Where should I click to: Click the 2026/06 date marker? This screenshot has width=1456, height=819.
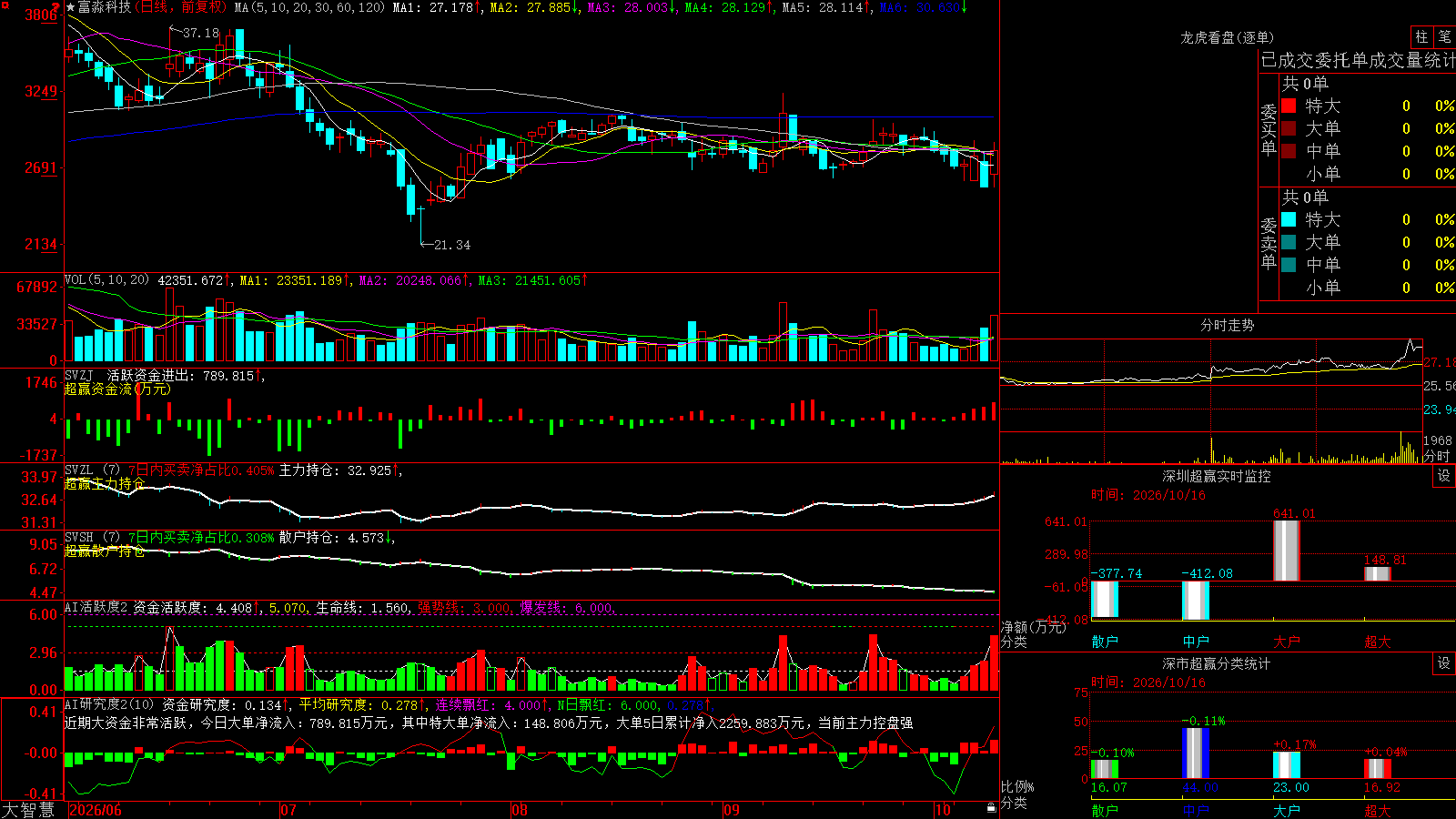coord(96,810)
